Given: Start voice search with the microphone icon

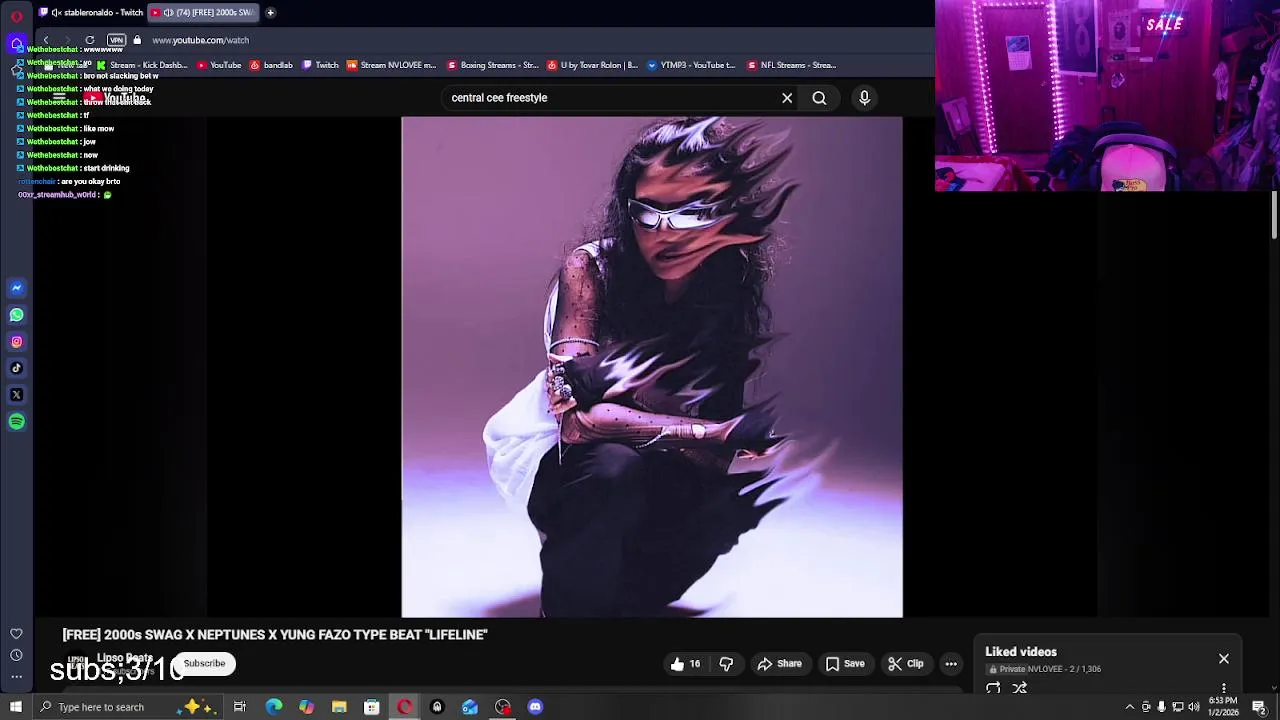Looking at the screenshot, I should pyautogui.click(x=865, y=98).
